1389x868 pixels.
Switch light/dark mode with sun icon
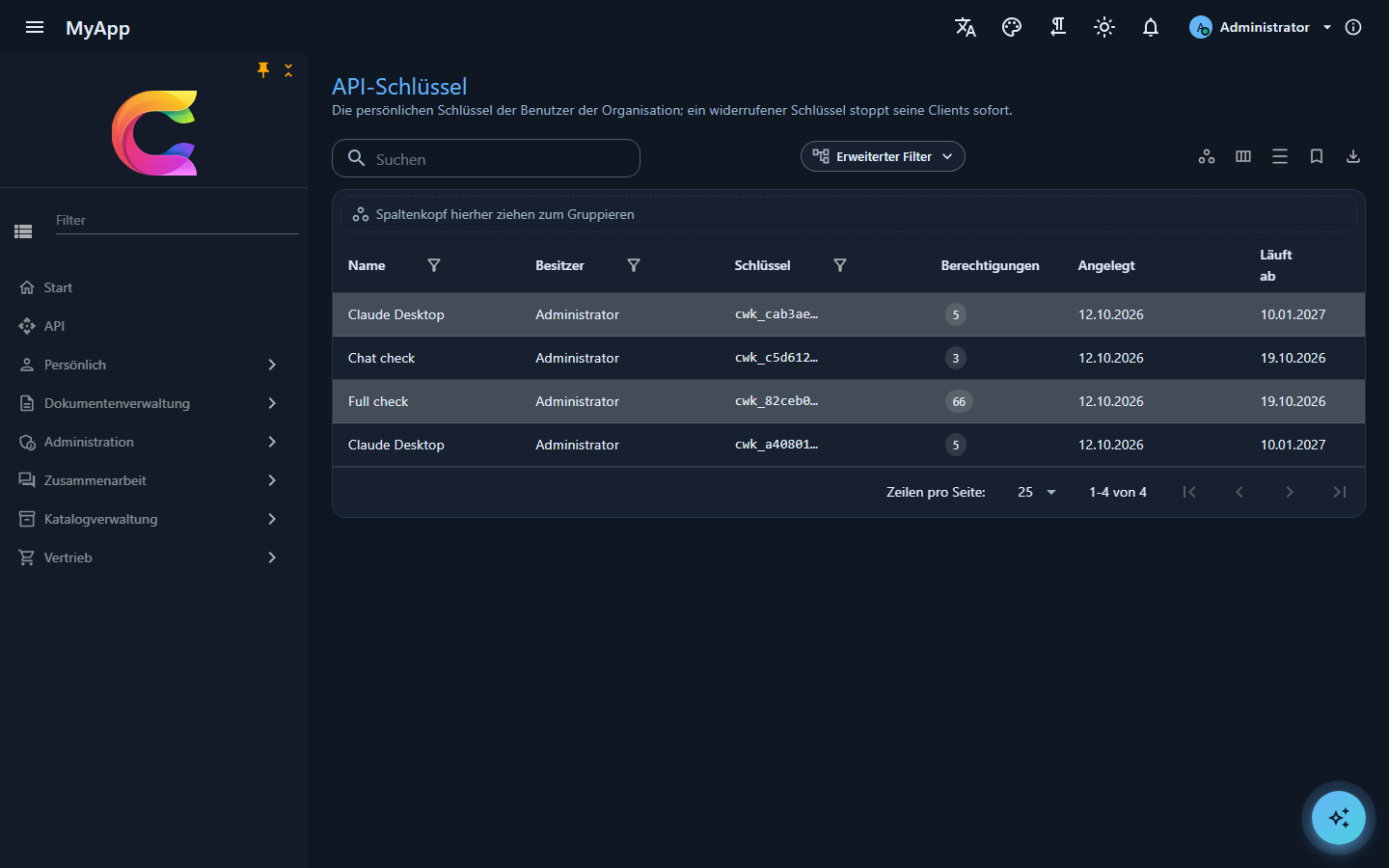point(1104,27)
